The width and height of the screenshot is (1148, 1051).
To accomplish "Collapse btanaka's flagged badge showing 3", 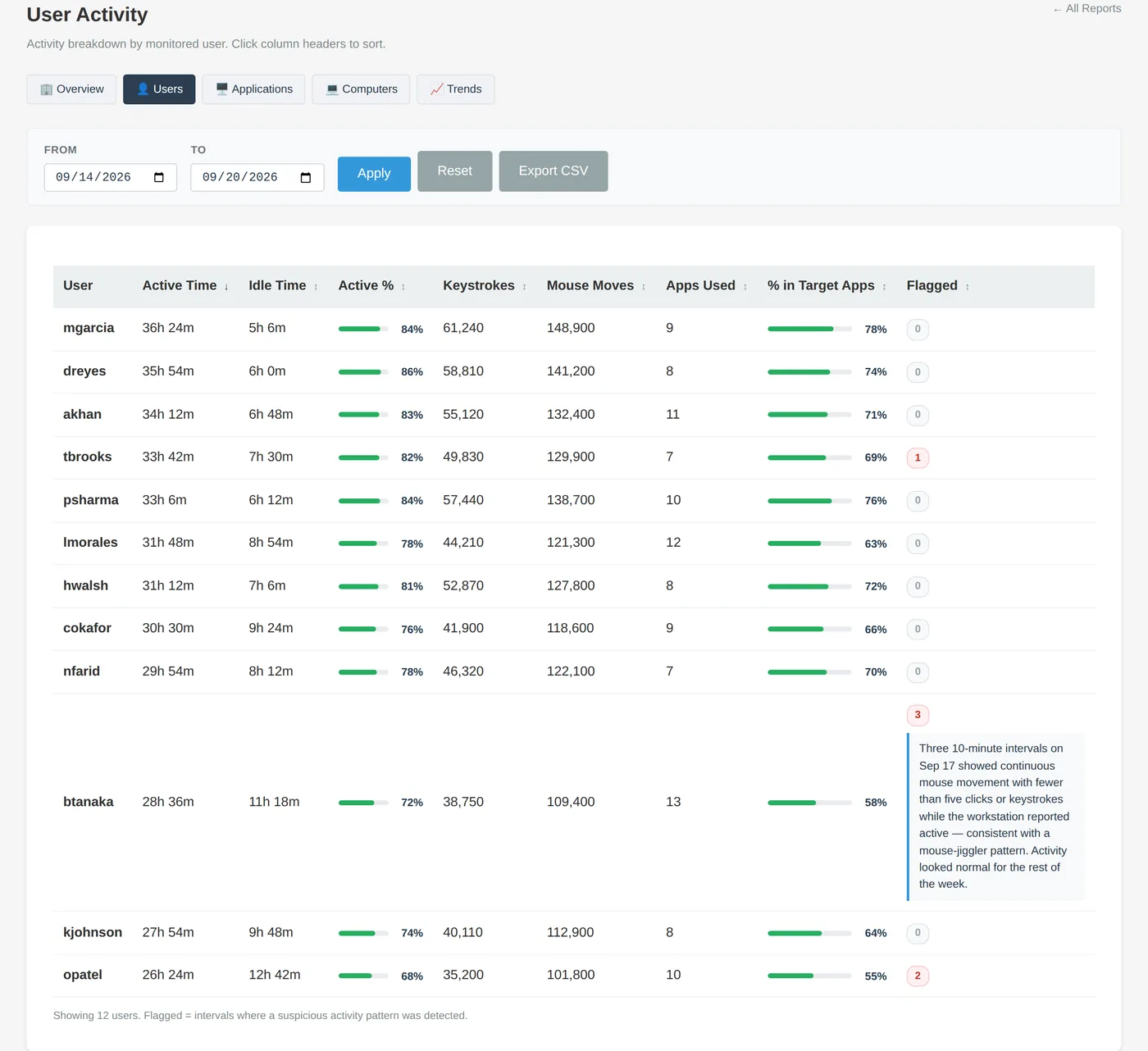I will point(918,715).
